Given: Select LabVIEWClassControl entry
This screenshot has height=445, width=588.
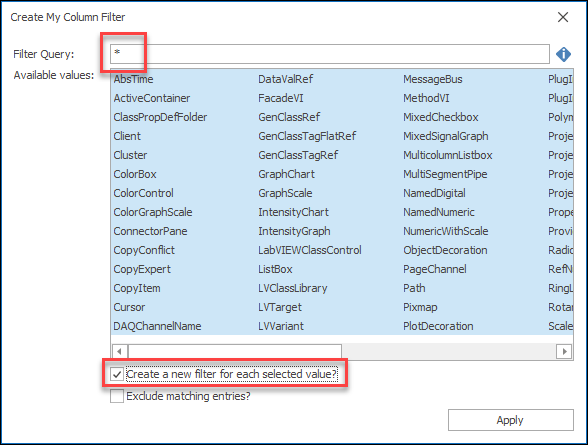Looking at the screenshot, I should [x=310, y=250].
